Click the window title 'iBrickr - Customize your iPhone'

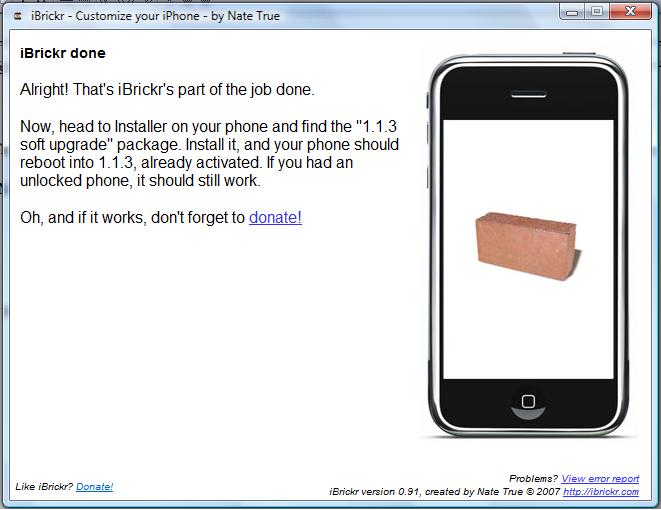point(115,16)
